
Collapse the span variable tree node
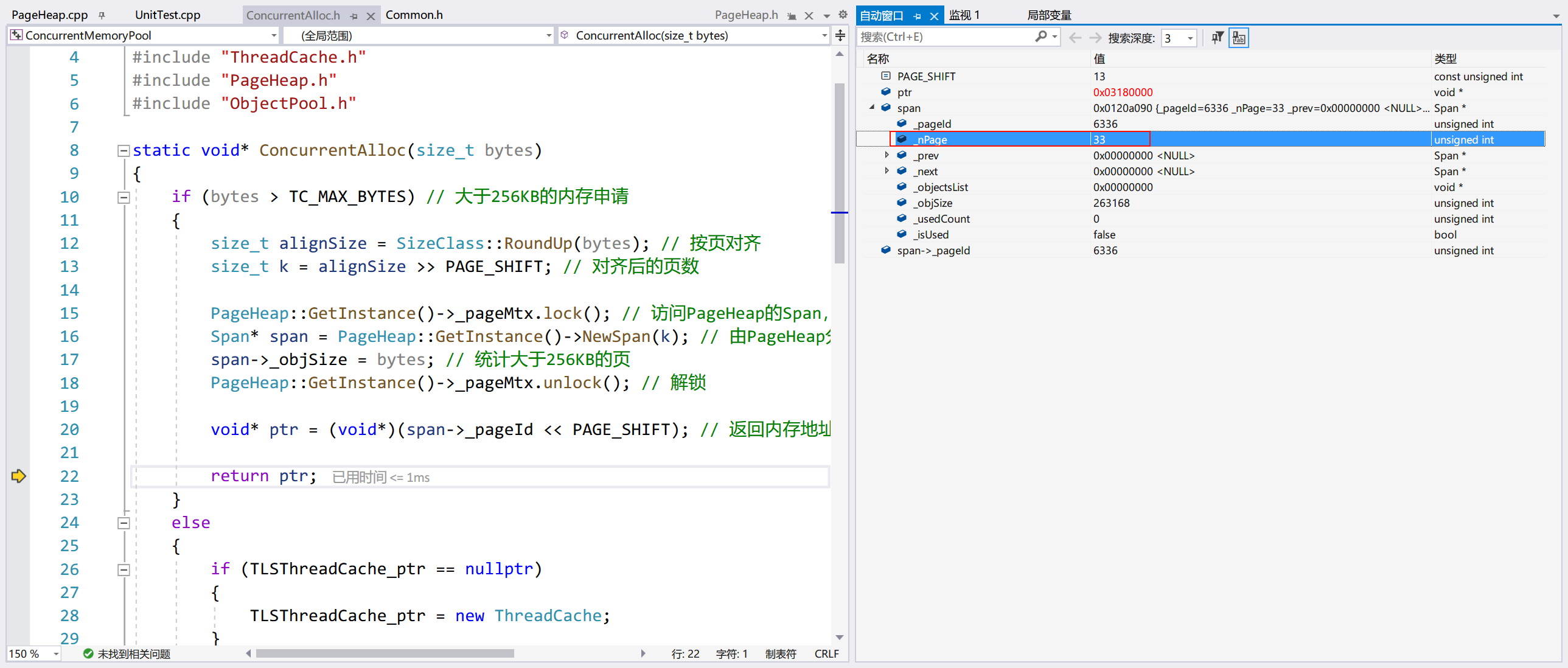tap(872, 108)
